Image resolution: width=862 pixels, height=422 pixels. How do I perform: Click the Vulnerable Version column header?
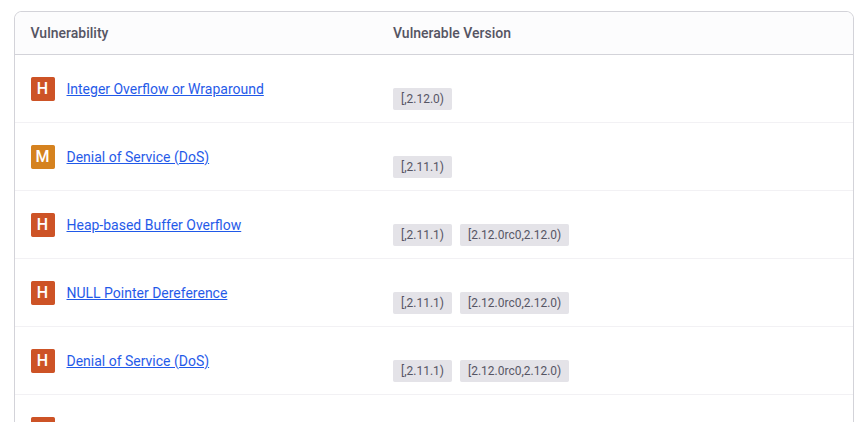click(451, 33)
